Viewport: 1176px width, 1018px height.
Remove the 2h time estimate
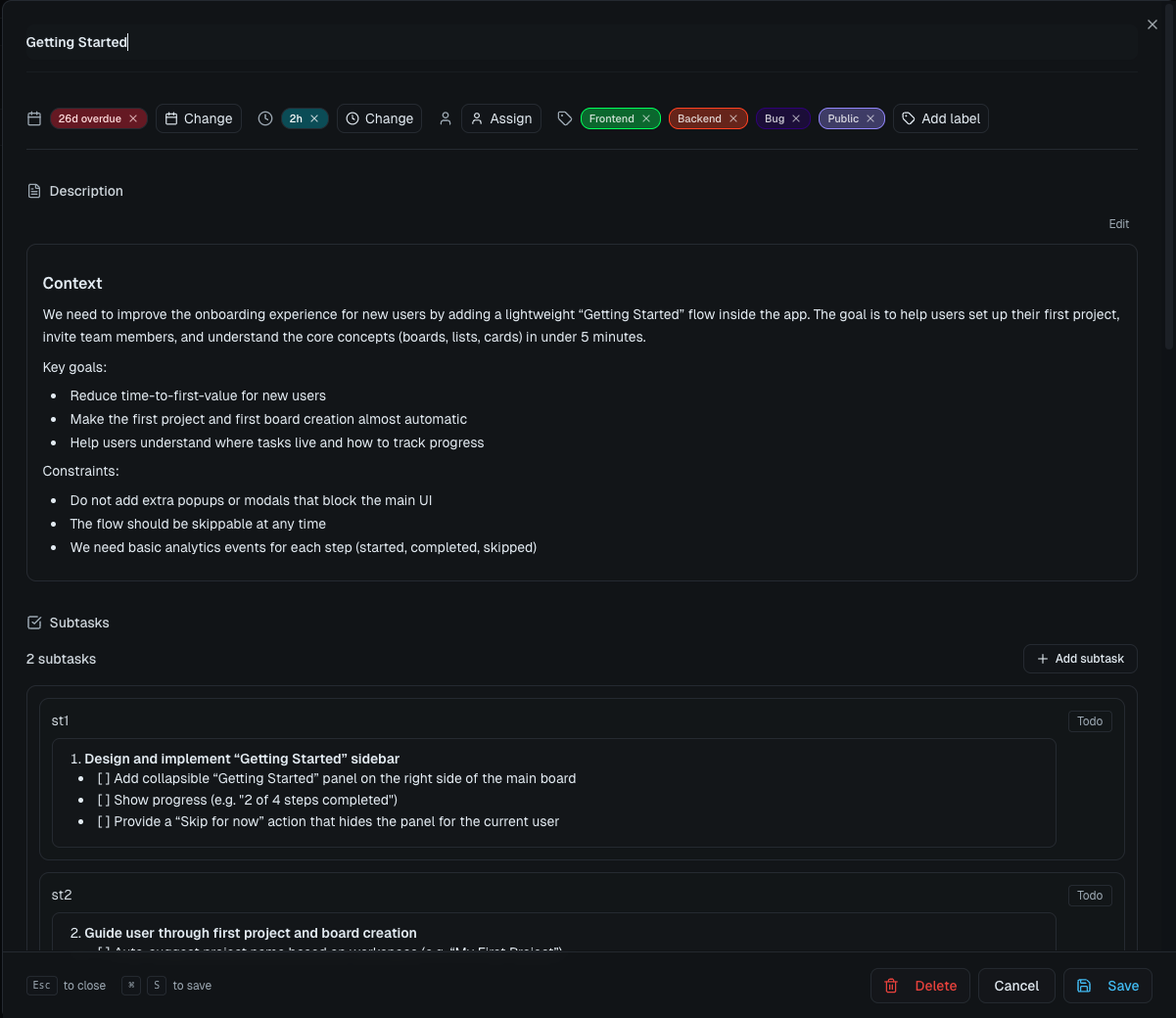(x=313, y=117)
